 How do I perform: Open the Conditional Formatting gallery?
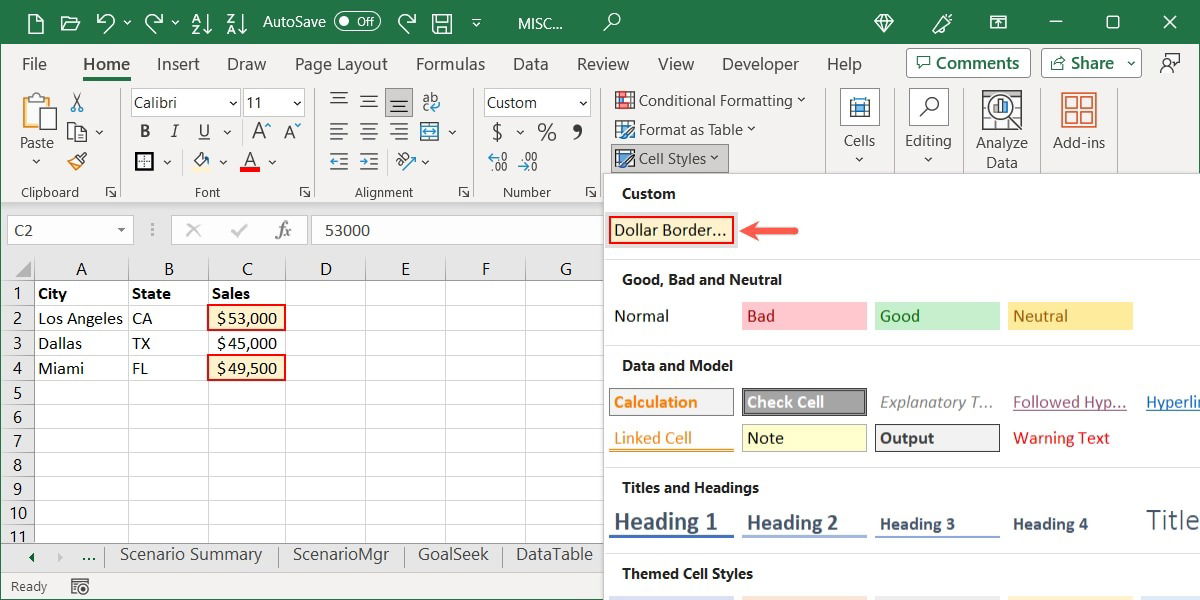click(712, 101)
